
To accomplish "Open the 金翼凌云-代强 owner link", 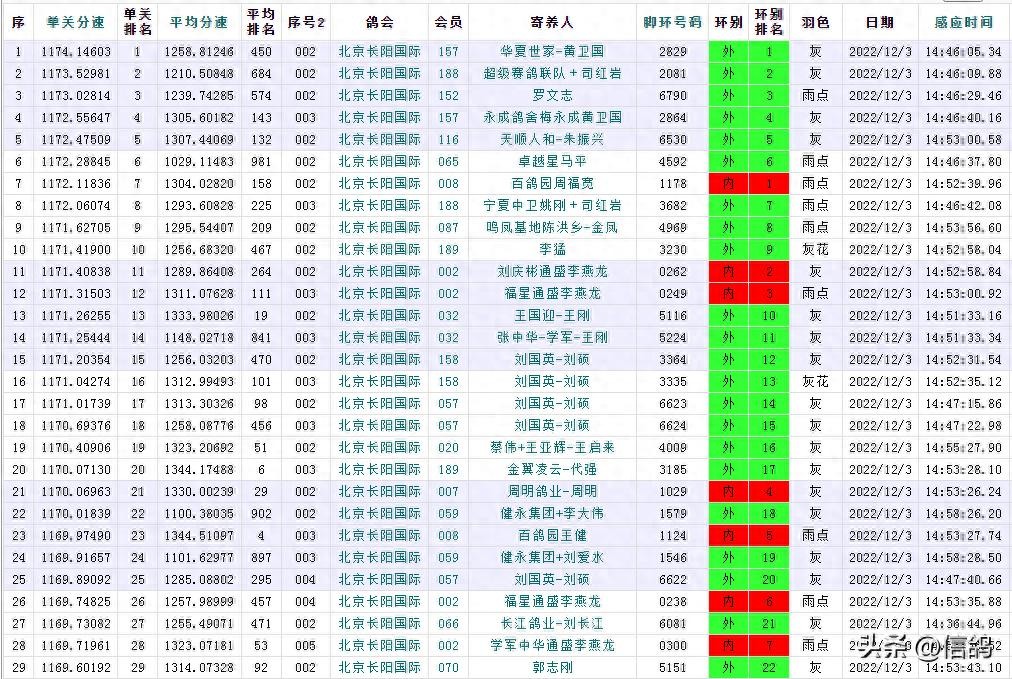I will pyautogui.click(x=552, y=469).
